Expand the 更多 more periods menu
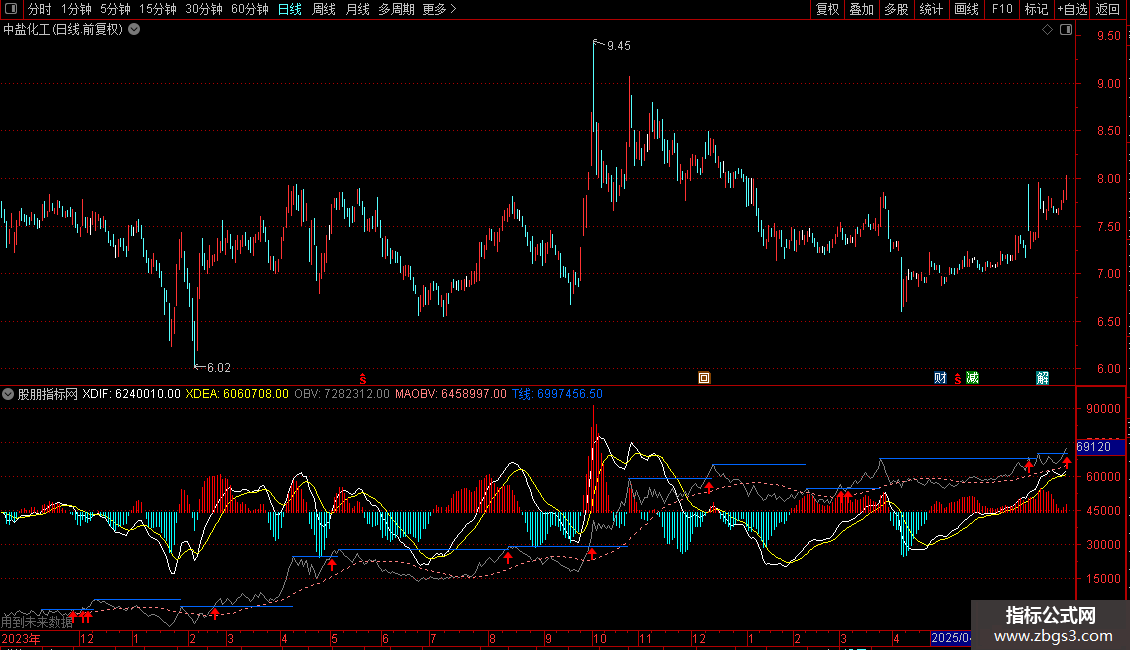1130x650 pixels. (439, 9)
